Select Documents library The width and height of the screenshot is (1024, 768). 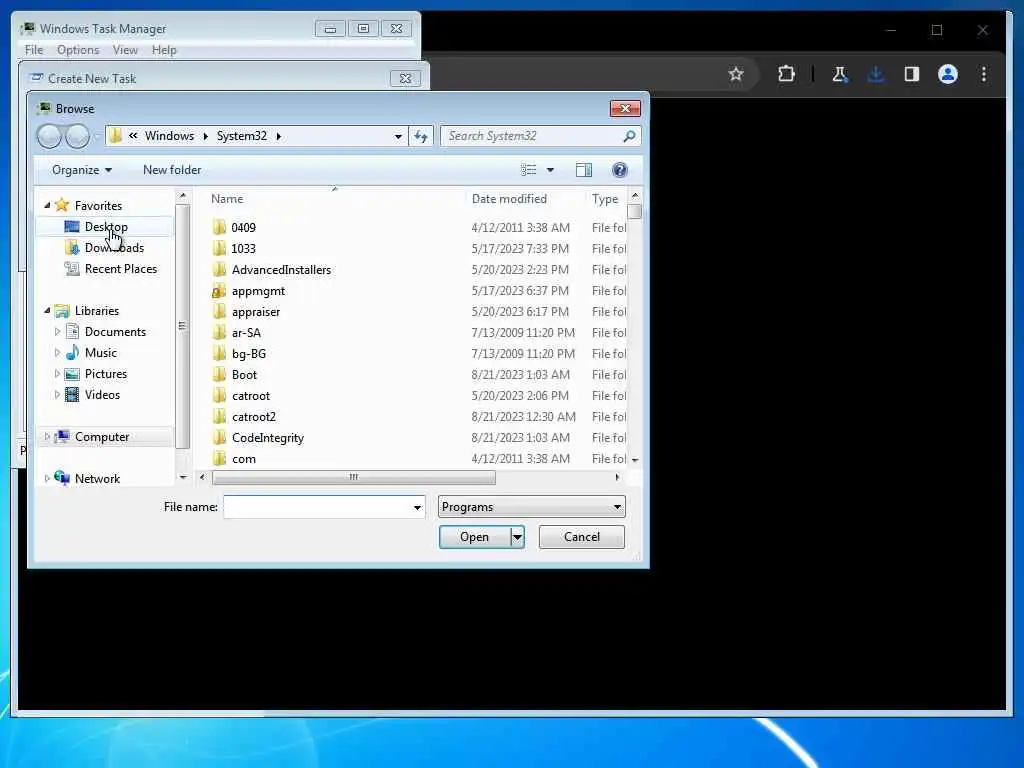pos(115,332)
